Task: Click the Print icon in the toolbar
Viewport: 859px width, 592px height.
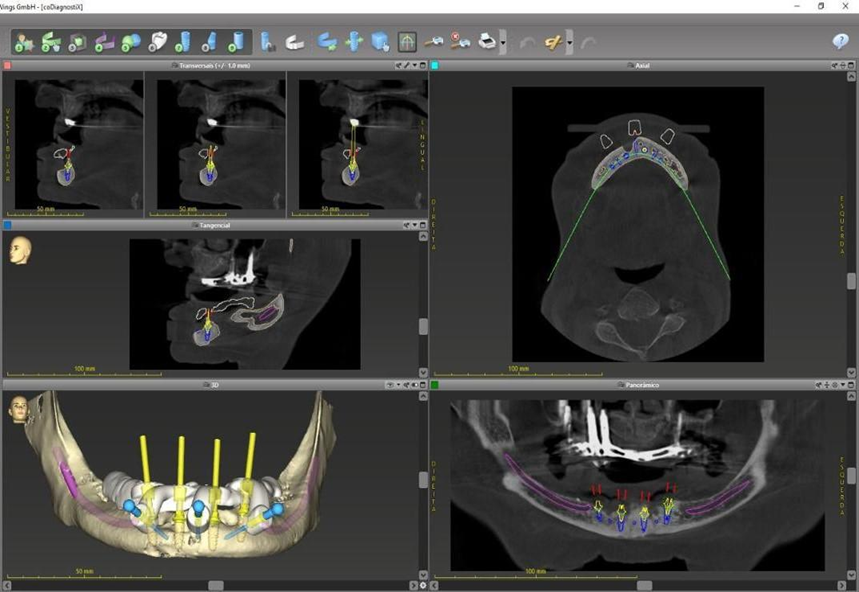Action: pyautogui.click(x=487, y=42)
